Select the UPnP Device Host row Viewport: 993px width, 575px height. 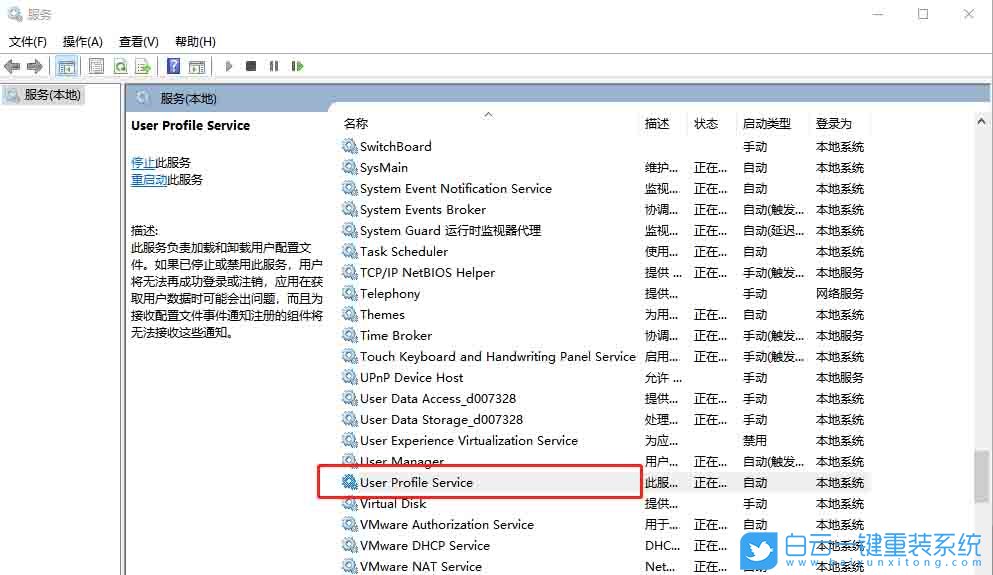(x=605, y=377)
